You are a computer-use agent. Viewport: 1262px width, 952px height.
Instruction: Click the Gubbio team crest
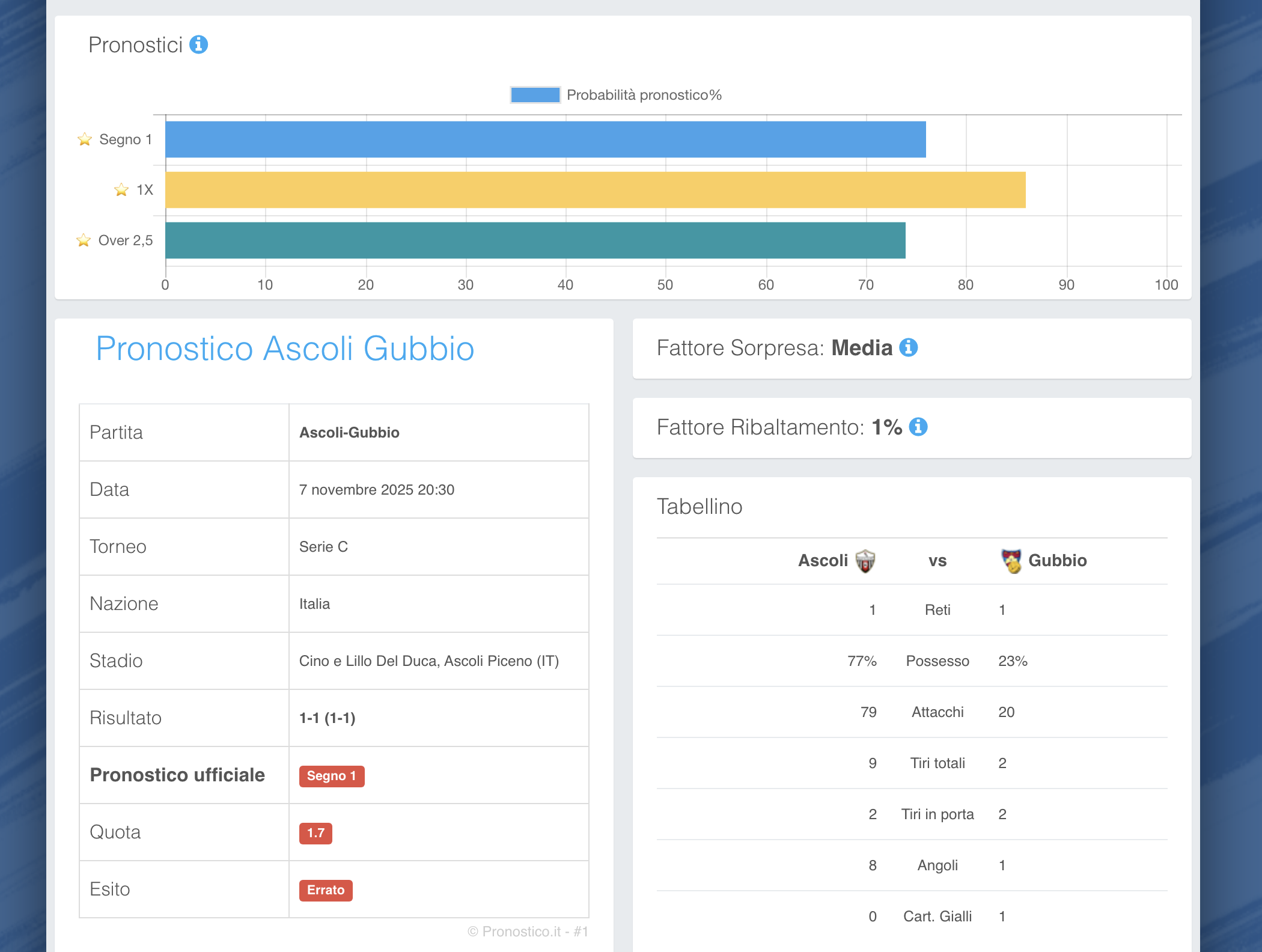pyautogui.click(x=1011, y=561)
